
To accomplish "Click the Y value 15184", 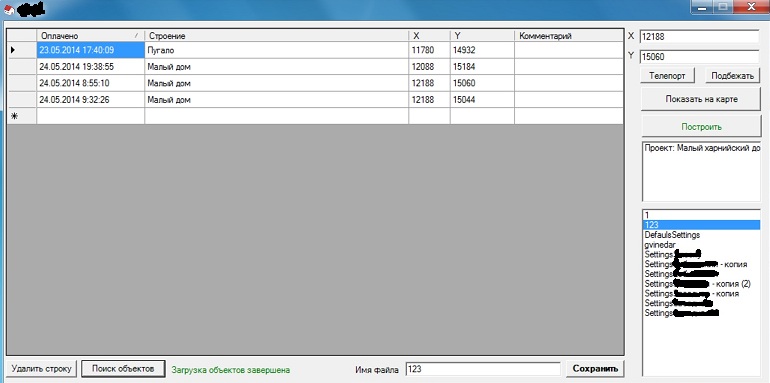I will [482, 67].
